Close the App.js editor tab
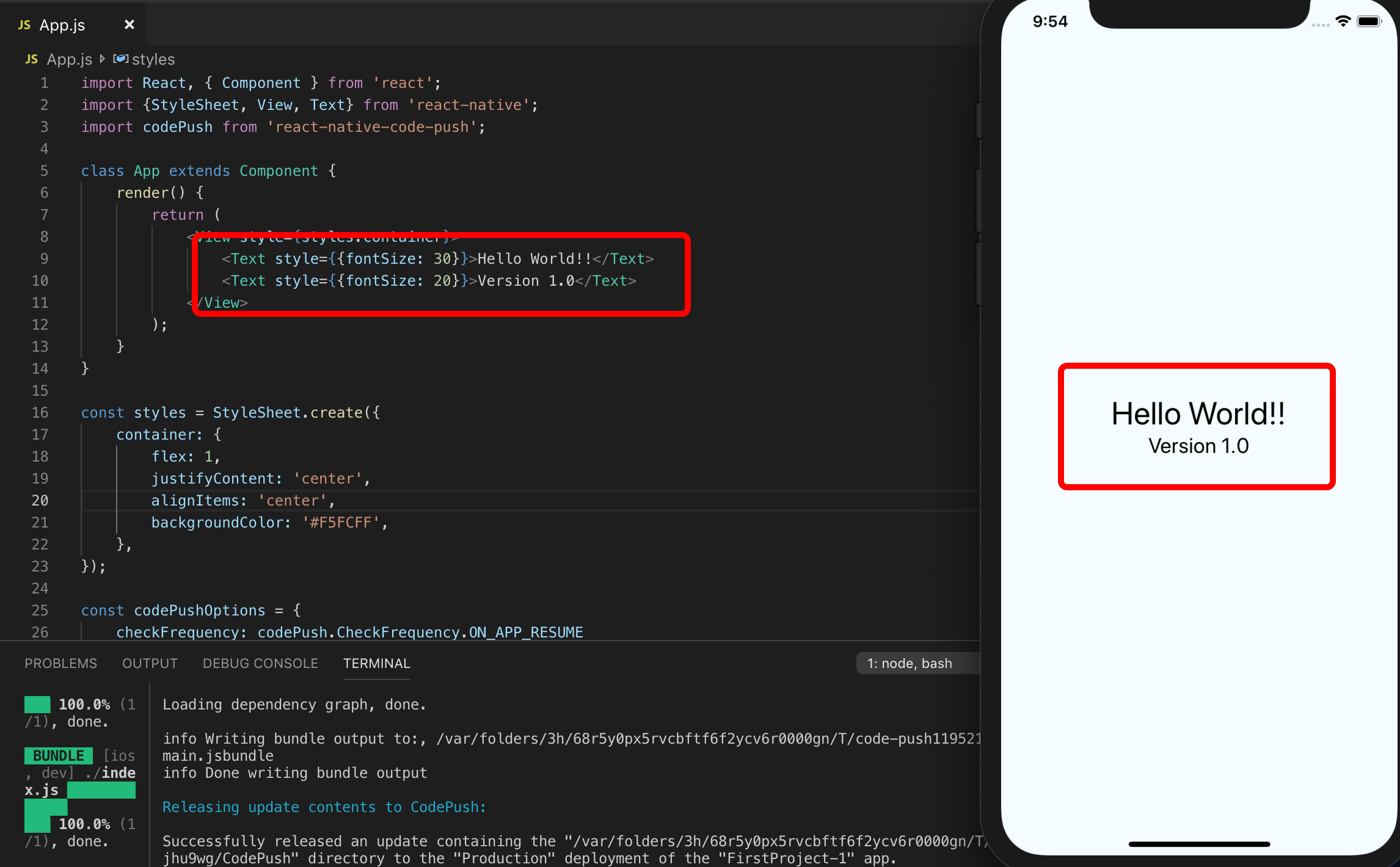This screenshot has width=1400, height=867. coord(129,24)
